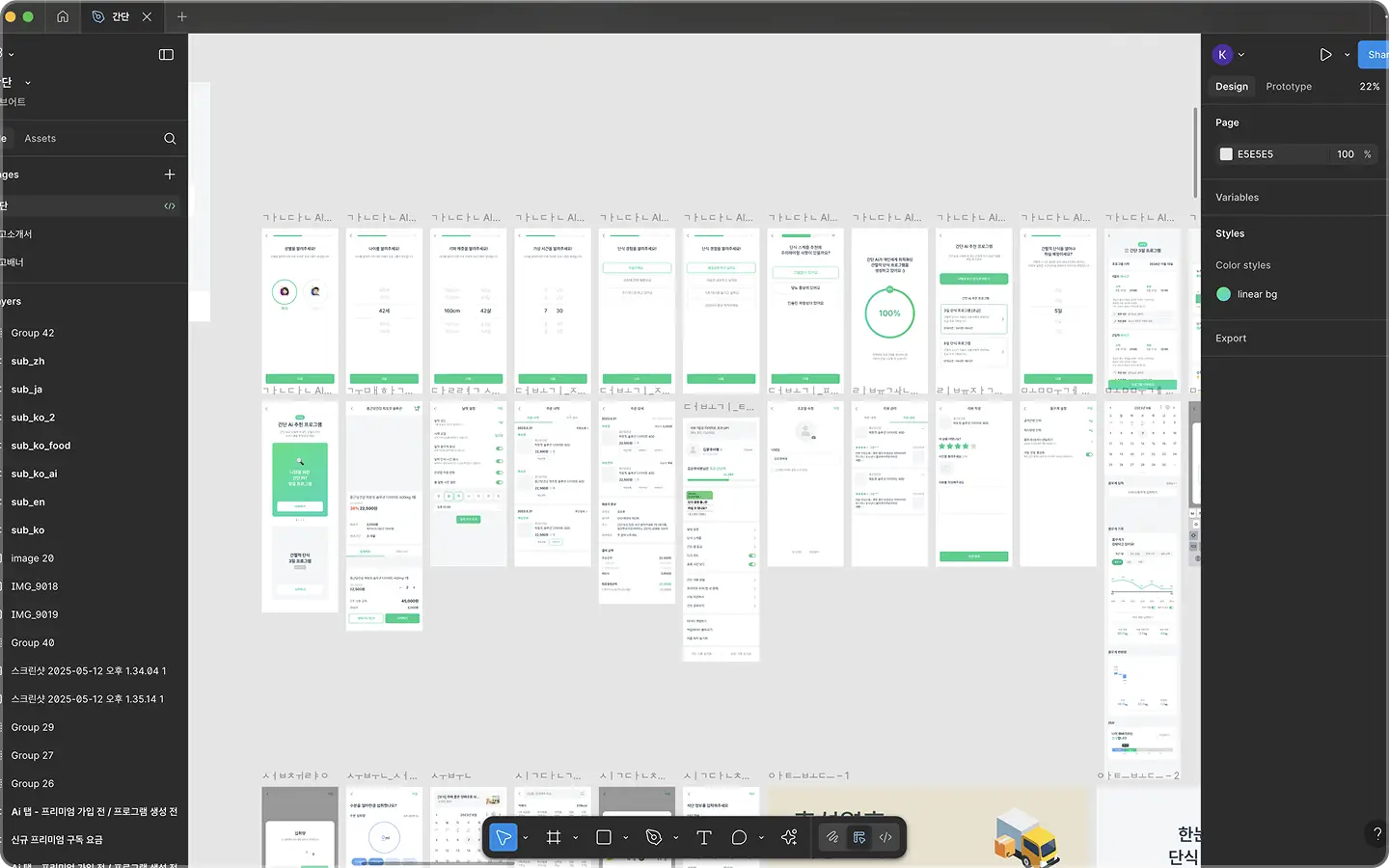Open the 22% zoom level menu
This screenshot has width=1389, height=868.
point(1370,87)
